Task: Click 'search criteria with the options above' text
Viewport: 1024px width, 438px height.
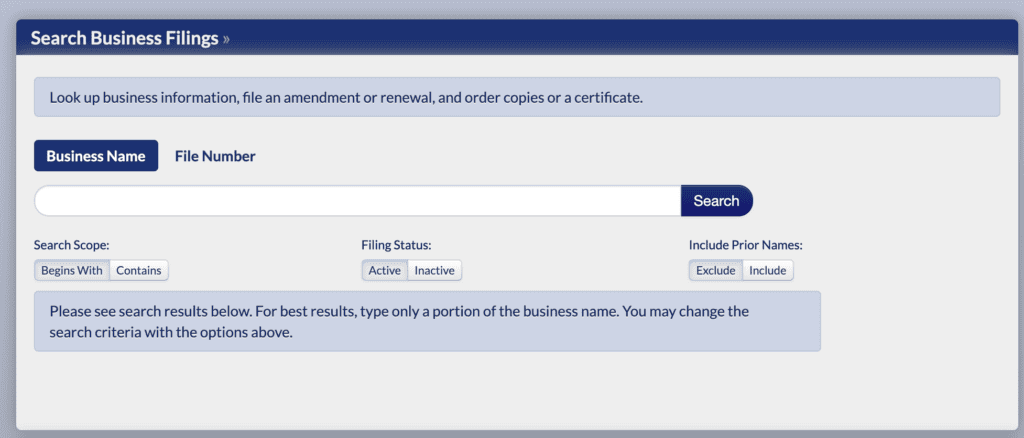Action: coord(170,333)
